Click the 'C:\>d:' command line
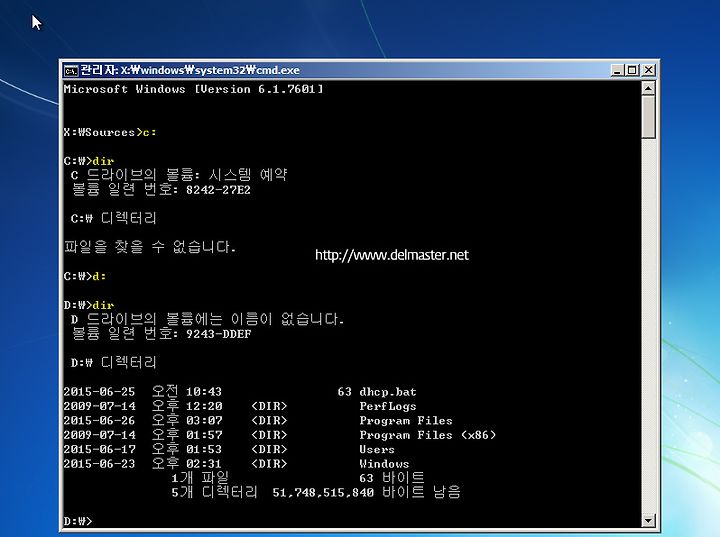Image resolution: width=720 pixels, height=537 pixels. coord(85,276)
